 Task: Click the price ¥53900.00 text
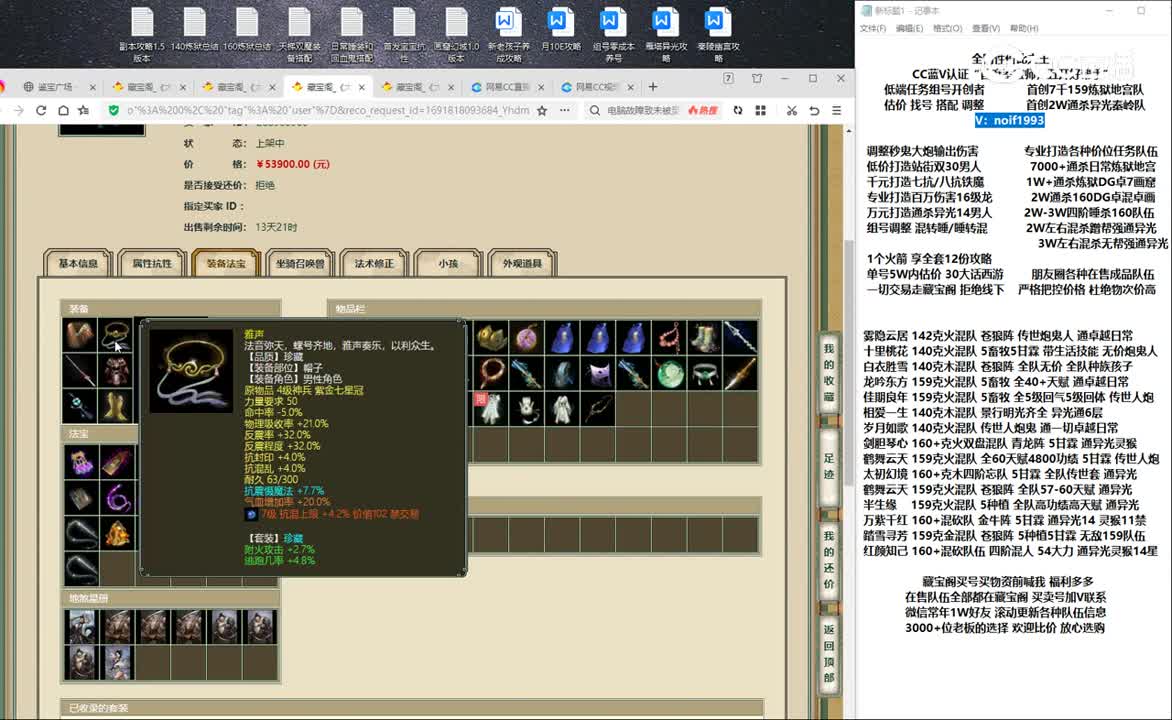point(292,164)
